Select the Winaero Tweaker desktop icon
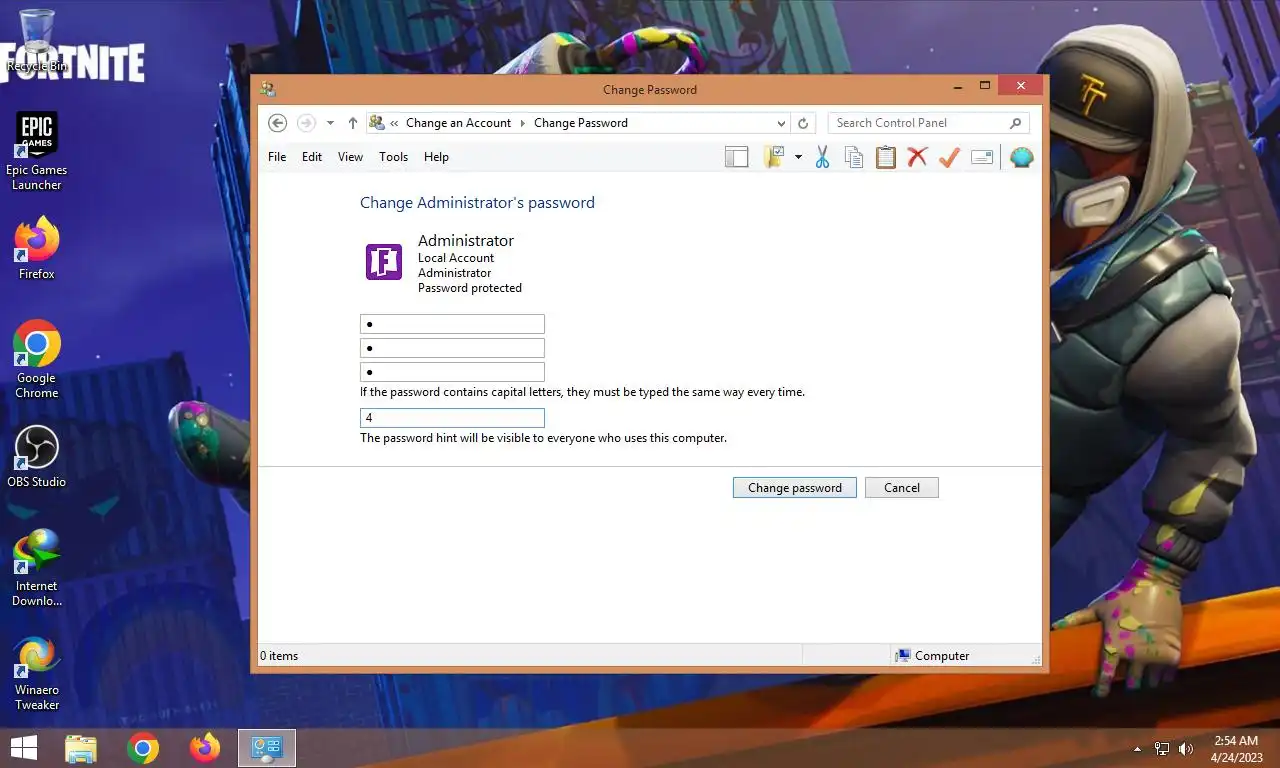 click(37, 672)
